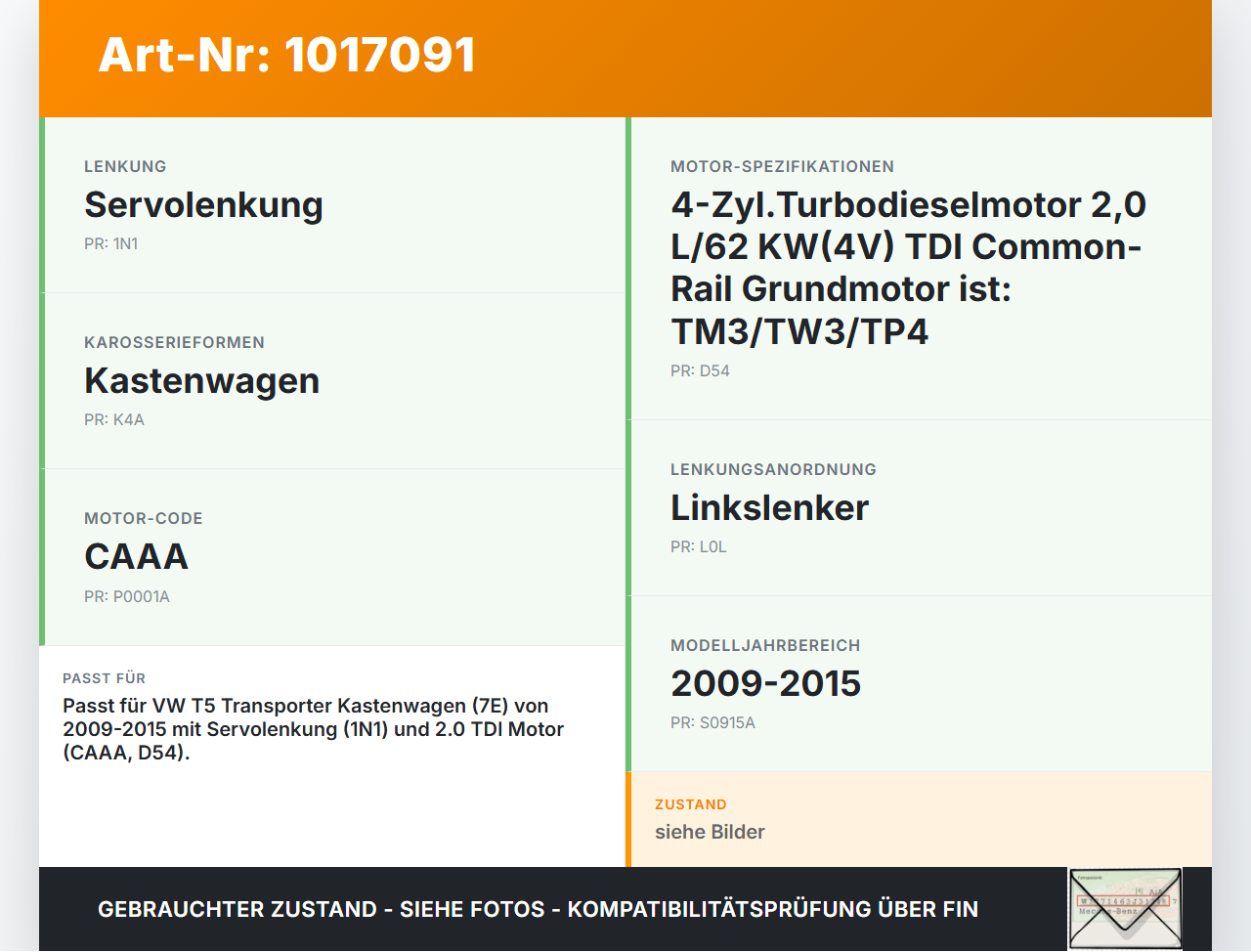This screenshot has height=952, width=1251.
Task: Click the Linkslenker steering card
Action: pyautogui.click(x=919, y=507)
